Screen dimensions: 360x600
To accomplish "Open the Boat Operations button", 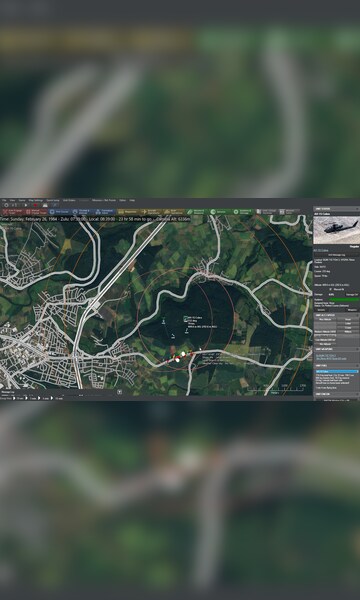I will pos(173,212).
